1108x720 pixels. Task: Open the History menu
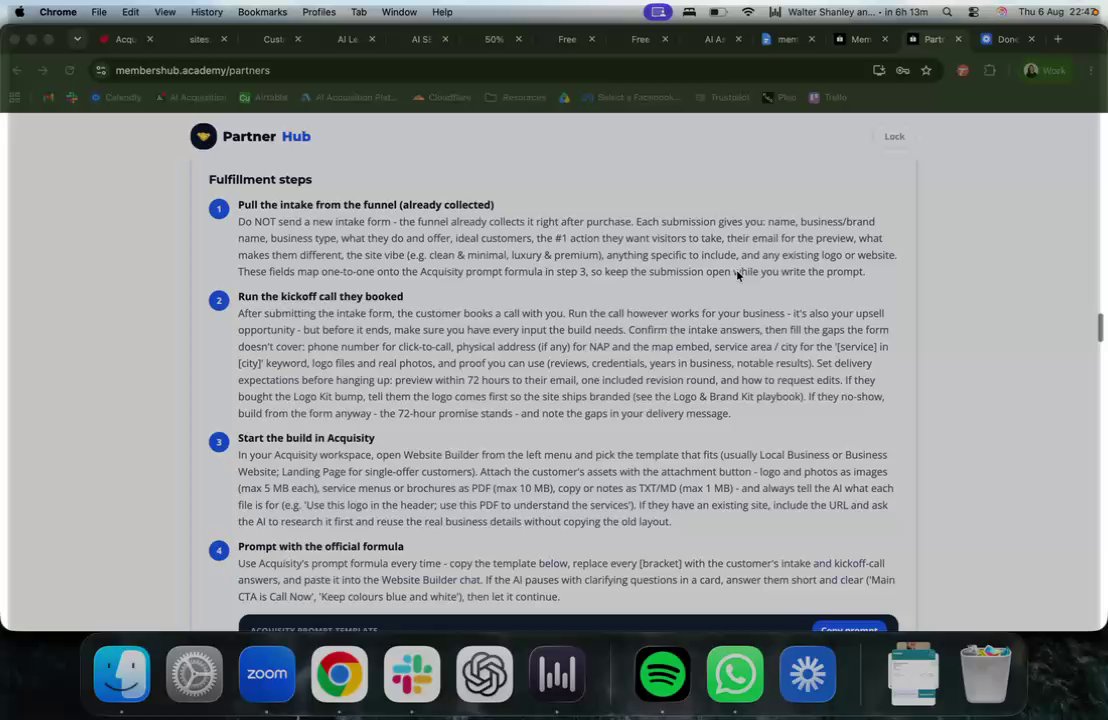[x=206, y=12]
